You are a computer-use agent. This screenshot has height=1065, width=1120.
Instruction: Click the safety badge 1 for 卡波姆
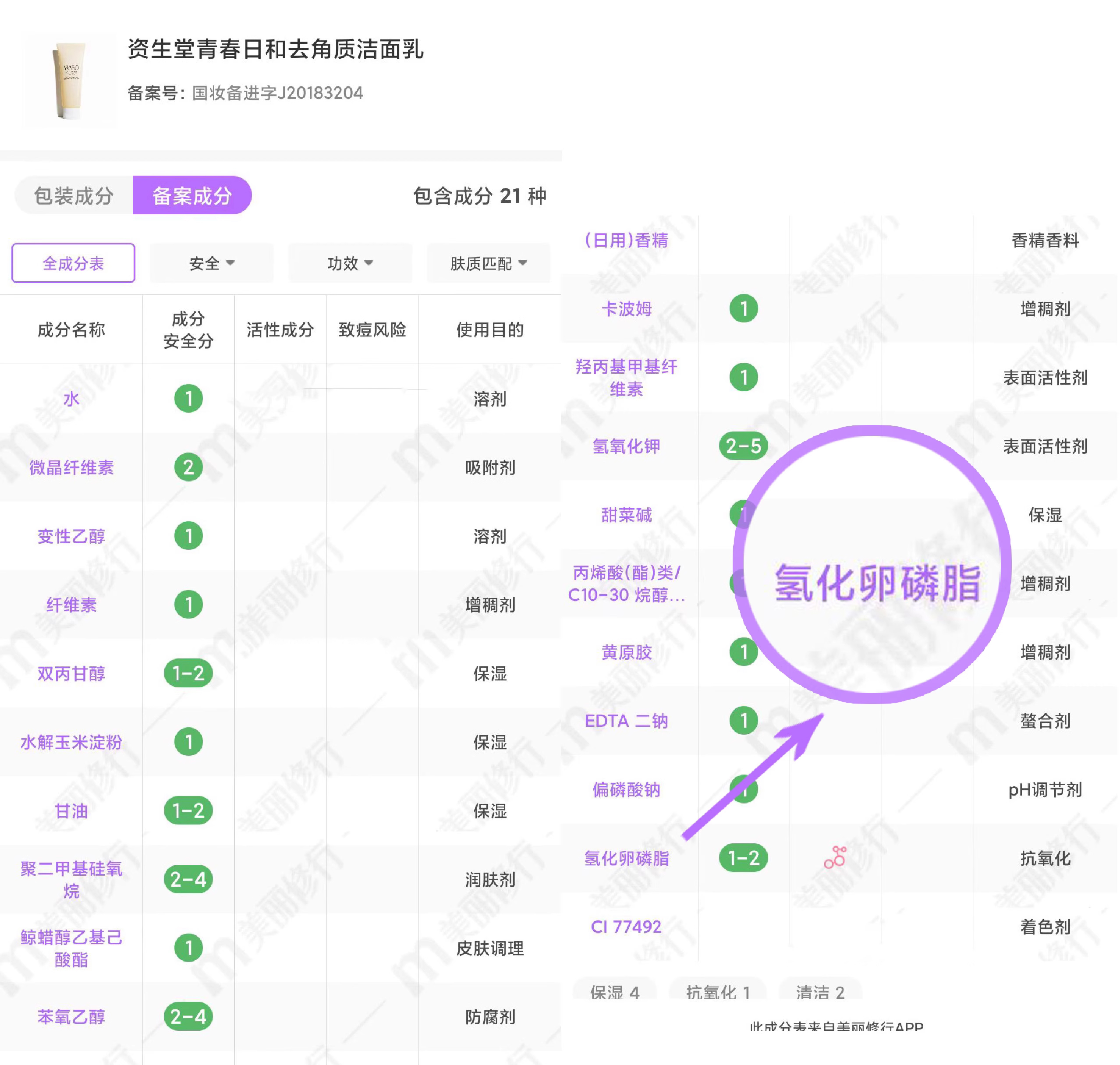(744, 309)
